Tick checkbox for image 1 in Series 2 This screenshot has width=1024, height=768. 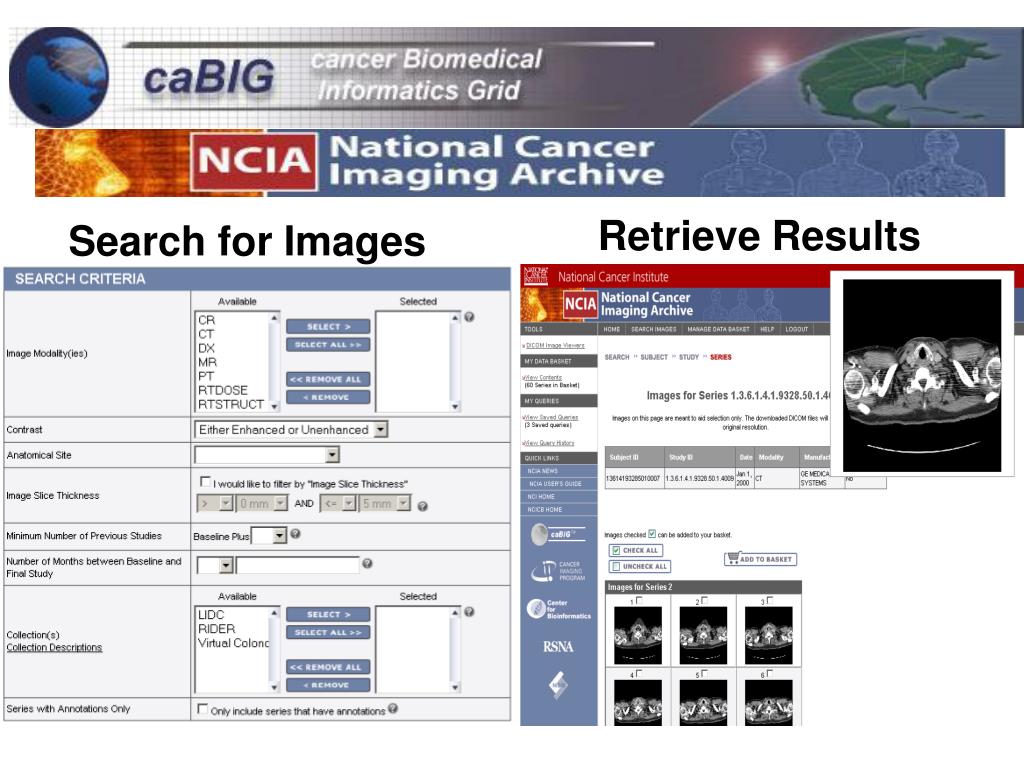pos(639,600)
